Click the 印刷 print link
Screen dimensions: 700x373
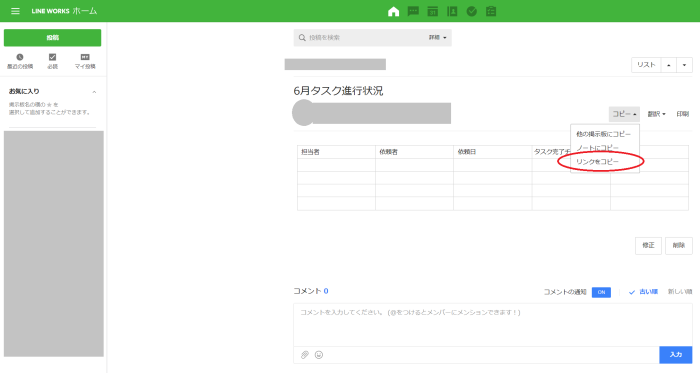(683, 114)
